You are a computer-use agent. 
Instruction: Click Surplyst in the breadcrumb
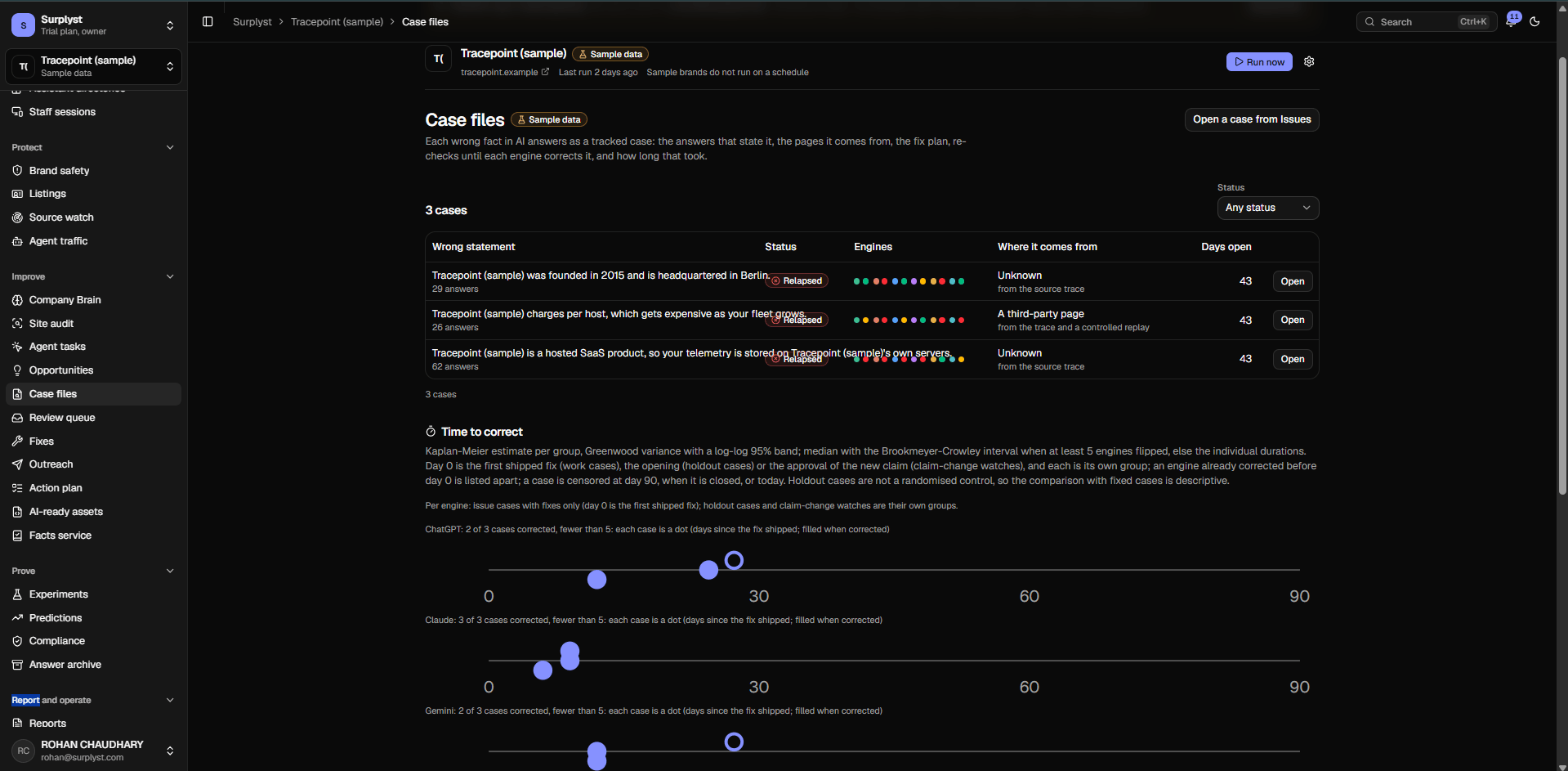click(252, 22)
